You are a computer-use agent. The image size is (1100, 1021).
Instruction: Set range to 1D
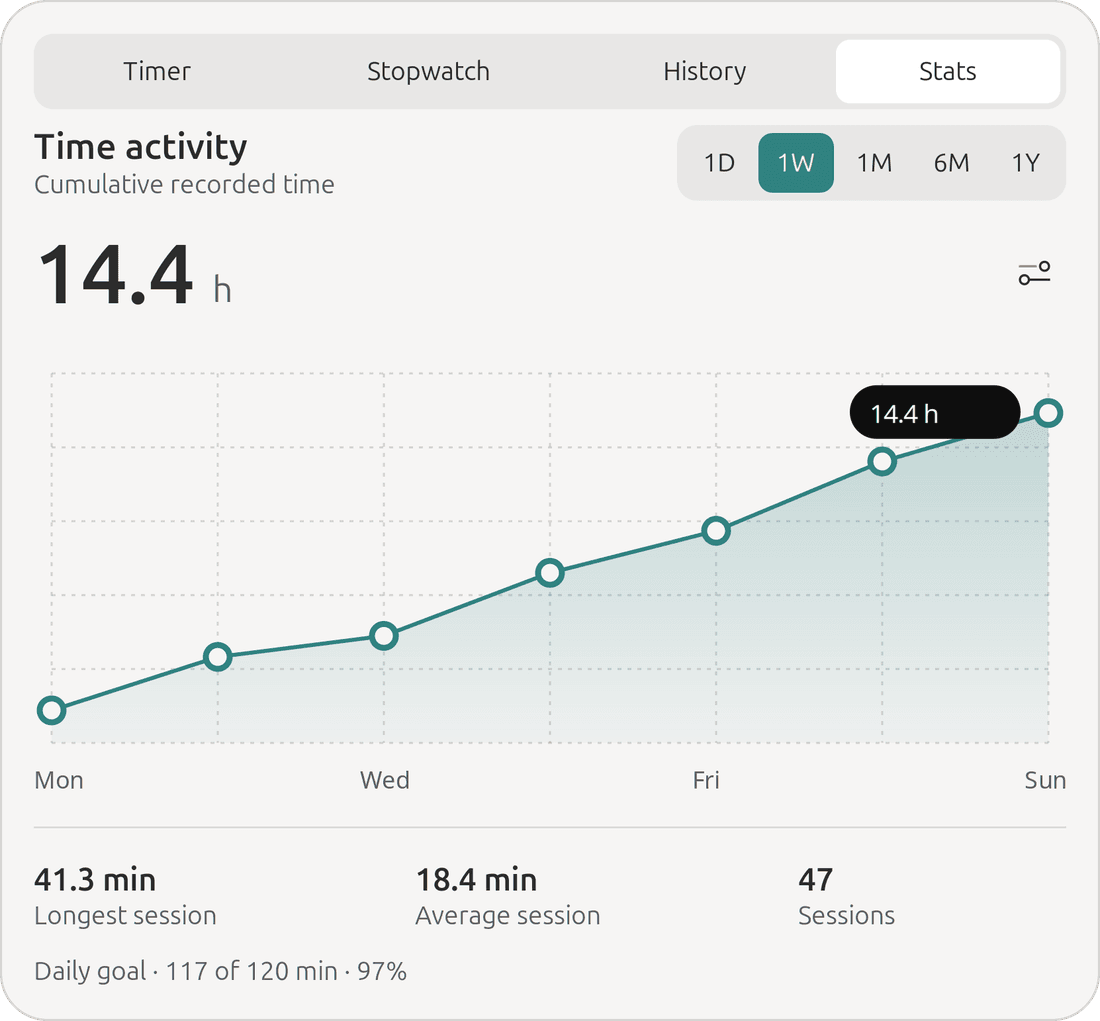pyautogui.click(x=719, y=163)
